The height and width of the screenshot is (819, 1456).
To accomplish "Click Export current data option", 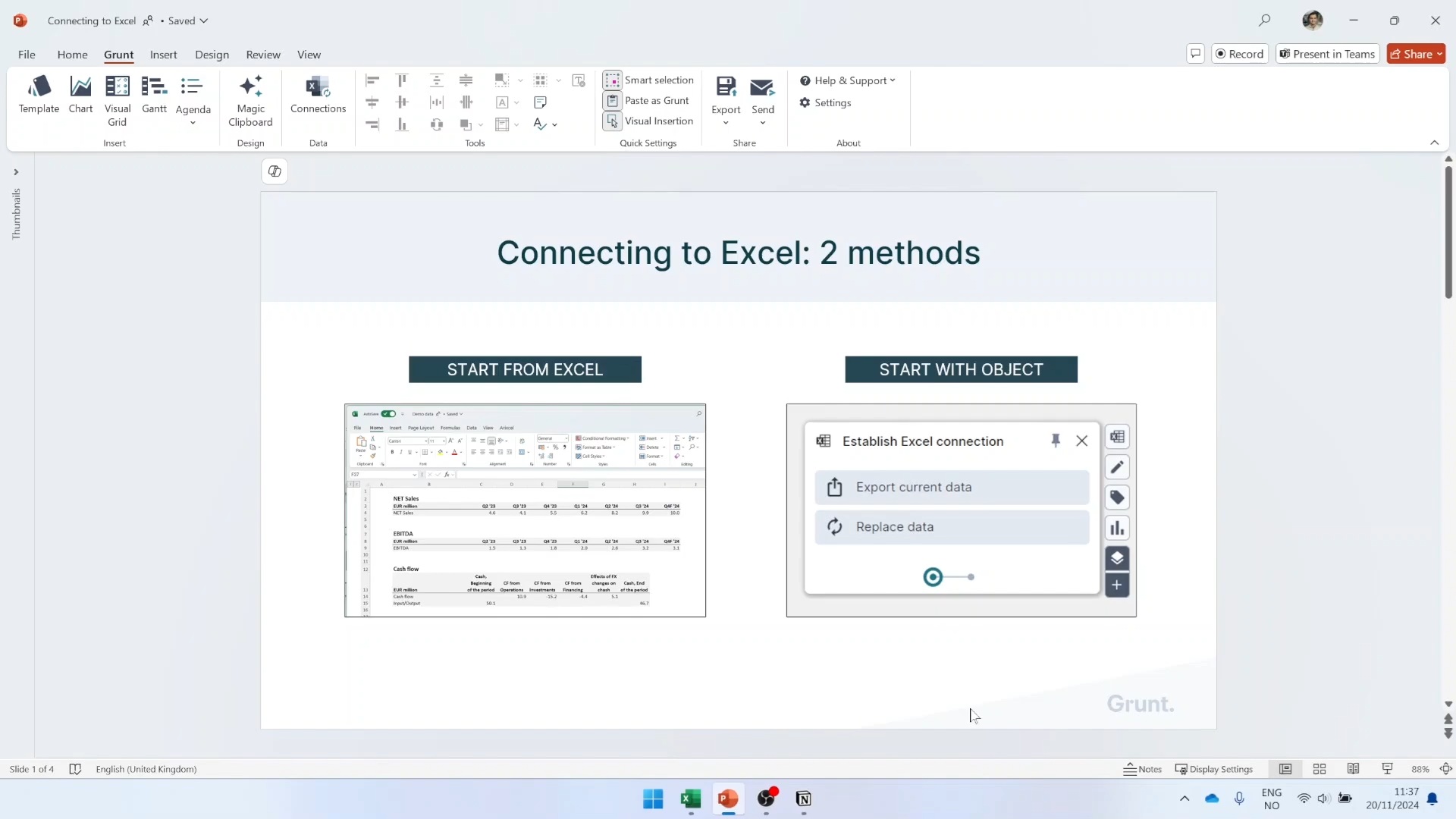I will coord(952,488).
